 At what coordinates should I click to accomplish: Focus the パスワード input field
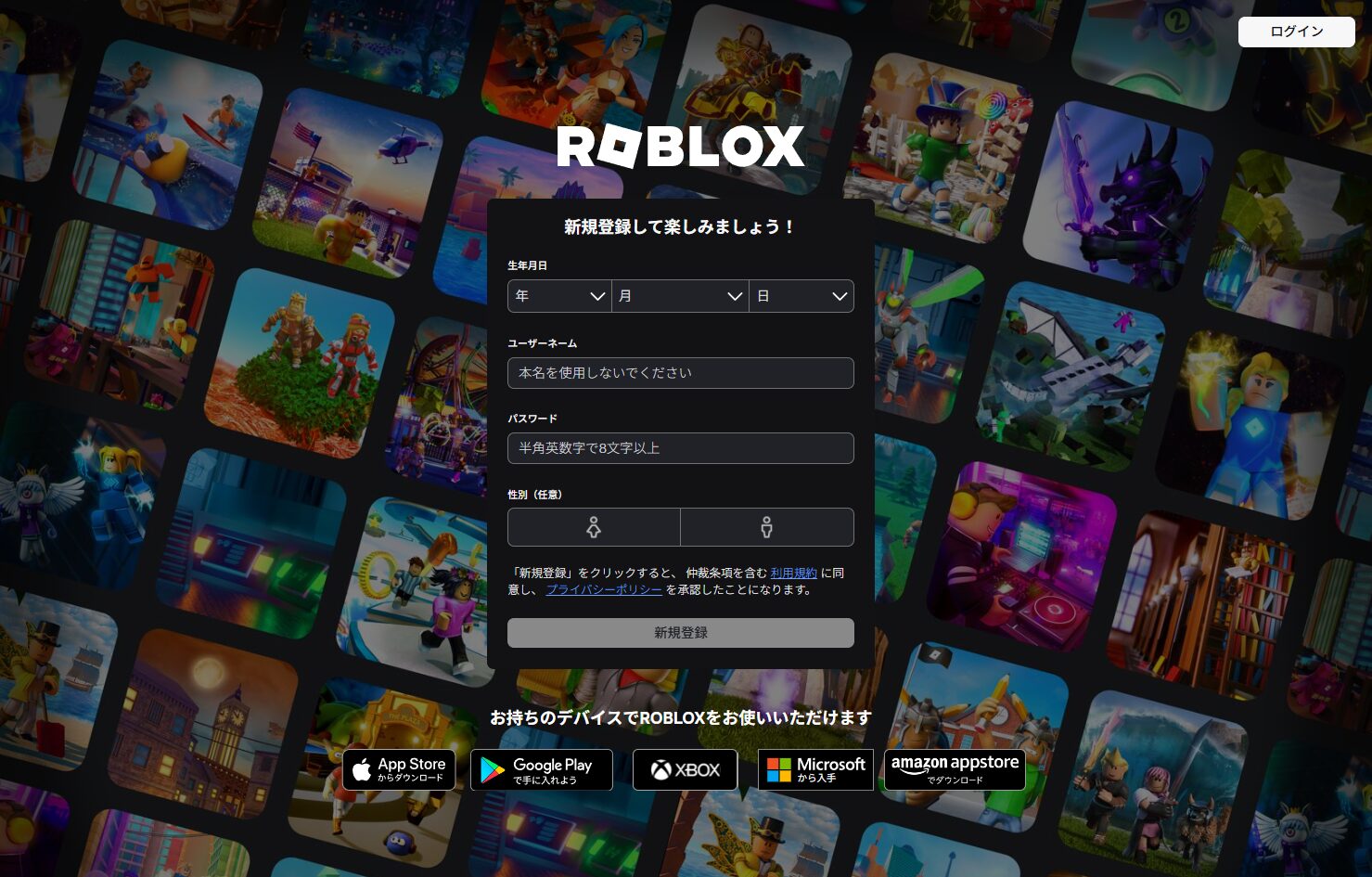point(680,448)
